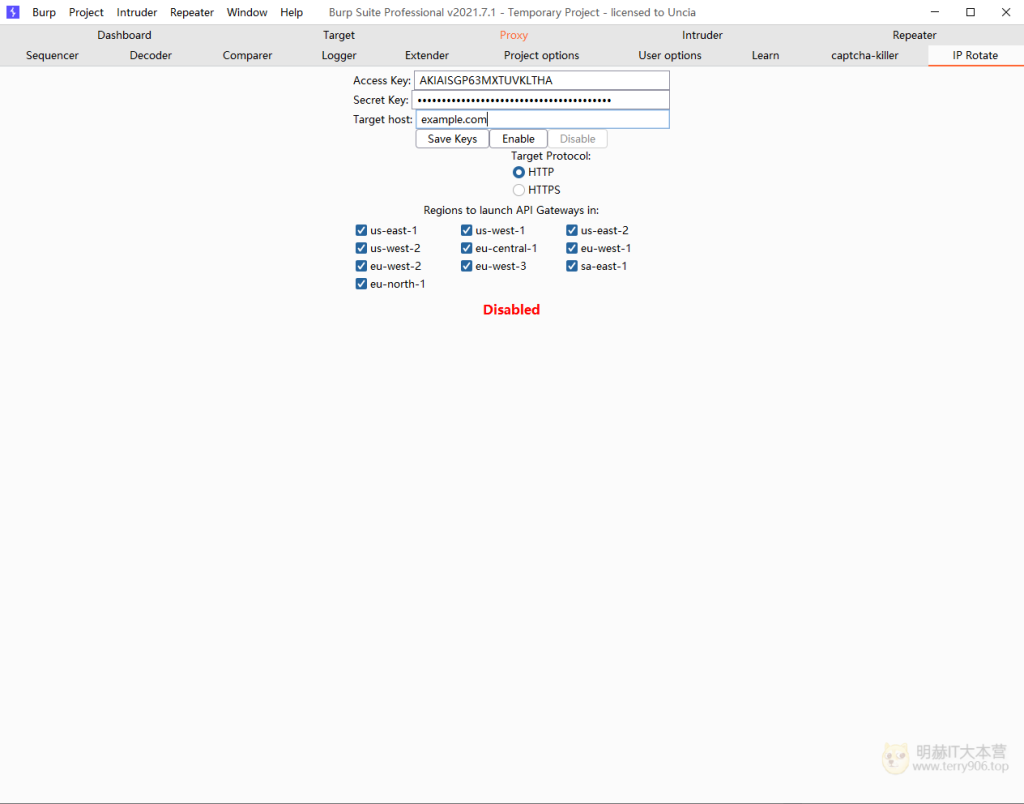
Task: Toggle the eu-central-1 region checkbox
Action: tap(466, 248)
